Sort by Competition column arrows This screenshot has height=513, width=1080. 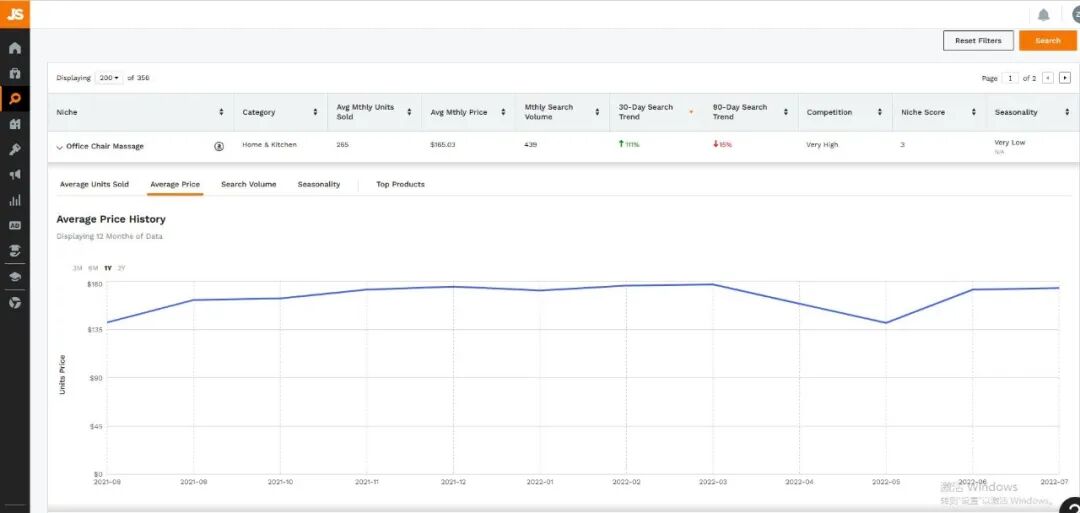point(880,112)
